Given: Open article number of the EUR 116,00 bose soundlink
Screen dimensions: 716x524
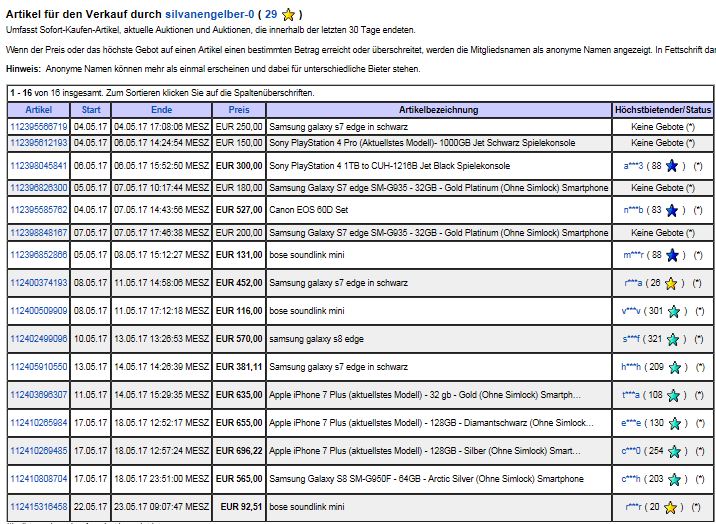Looking at the screenshot, I should (x=38, y=311).
